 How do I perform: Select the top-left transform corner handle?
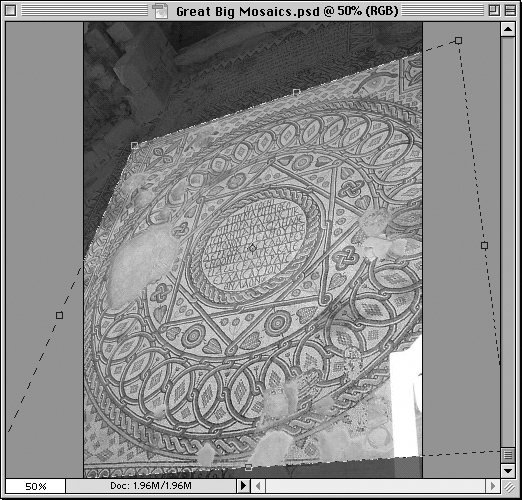click(x=134, y=145)
